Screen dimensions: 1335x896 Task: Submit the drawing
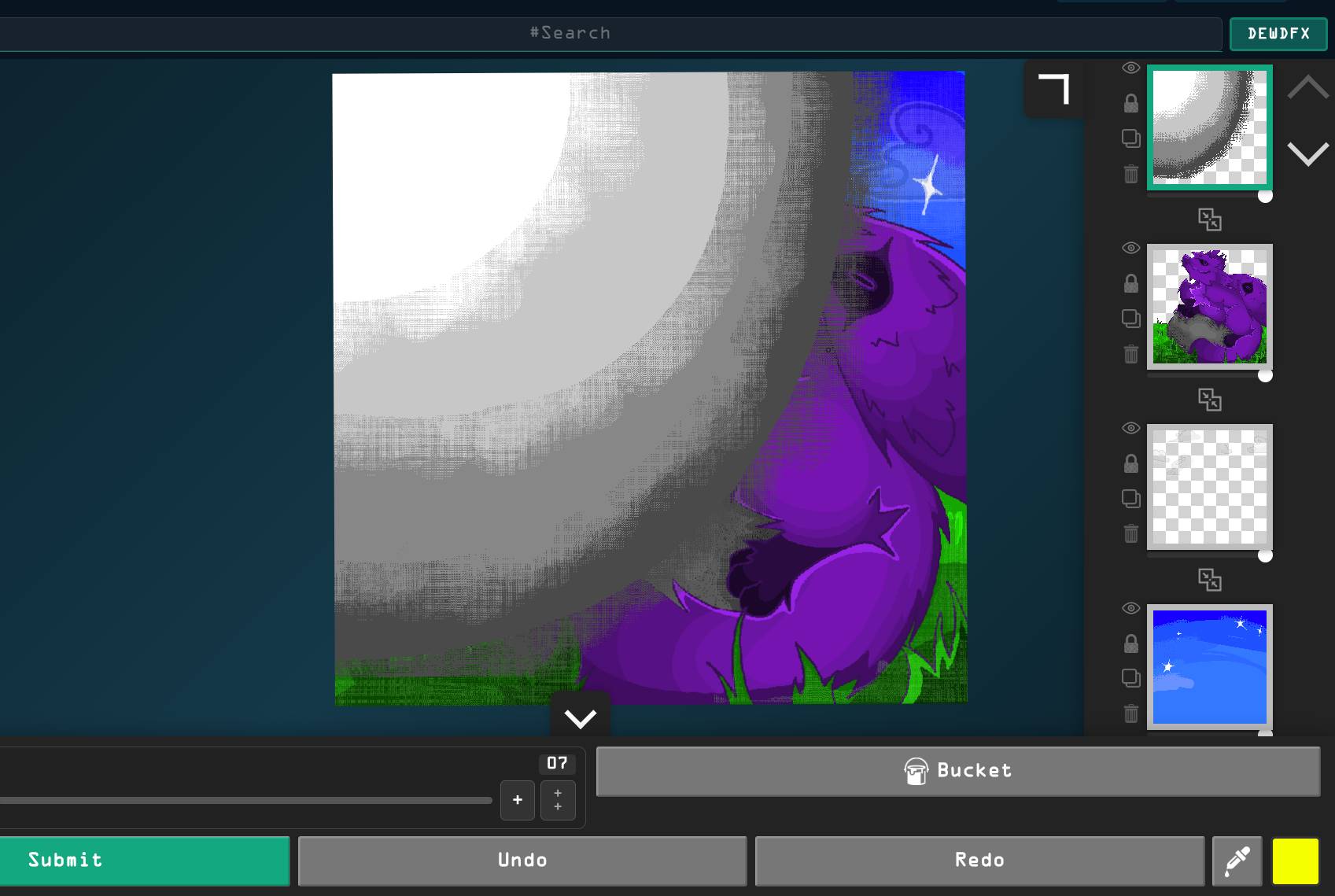[145, 861]
